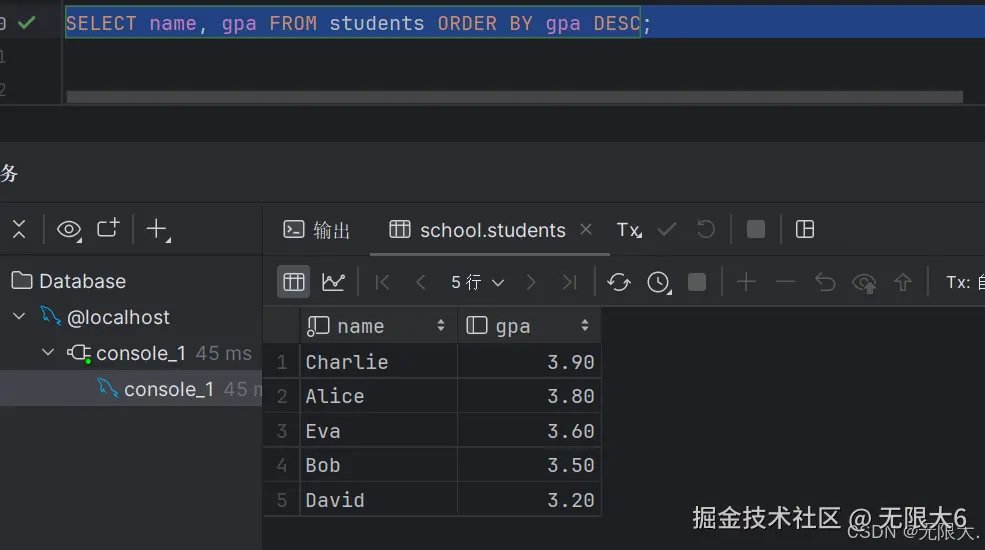Select the Charlie cell
Viewport: 985px width, 550px height.
pyautogui.click(x=379, y=362)
